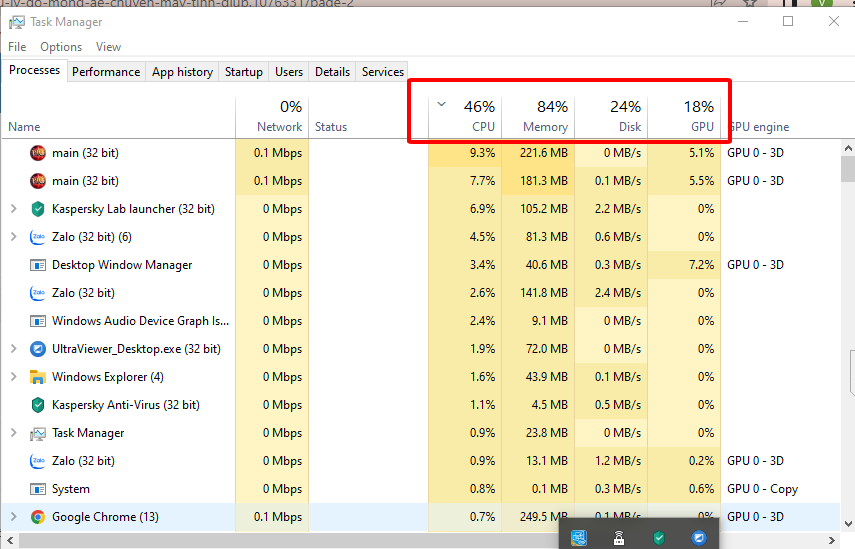The height and width of the screenshot is (549, 855).
Task: Click the Zalo (32 bit) (6) icon
Action: [38, 237]
